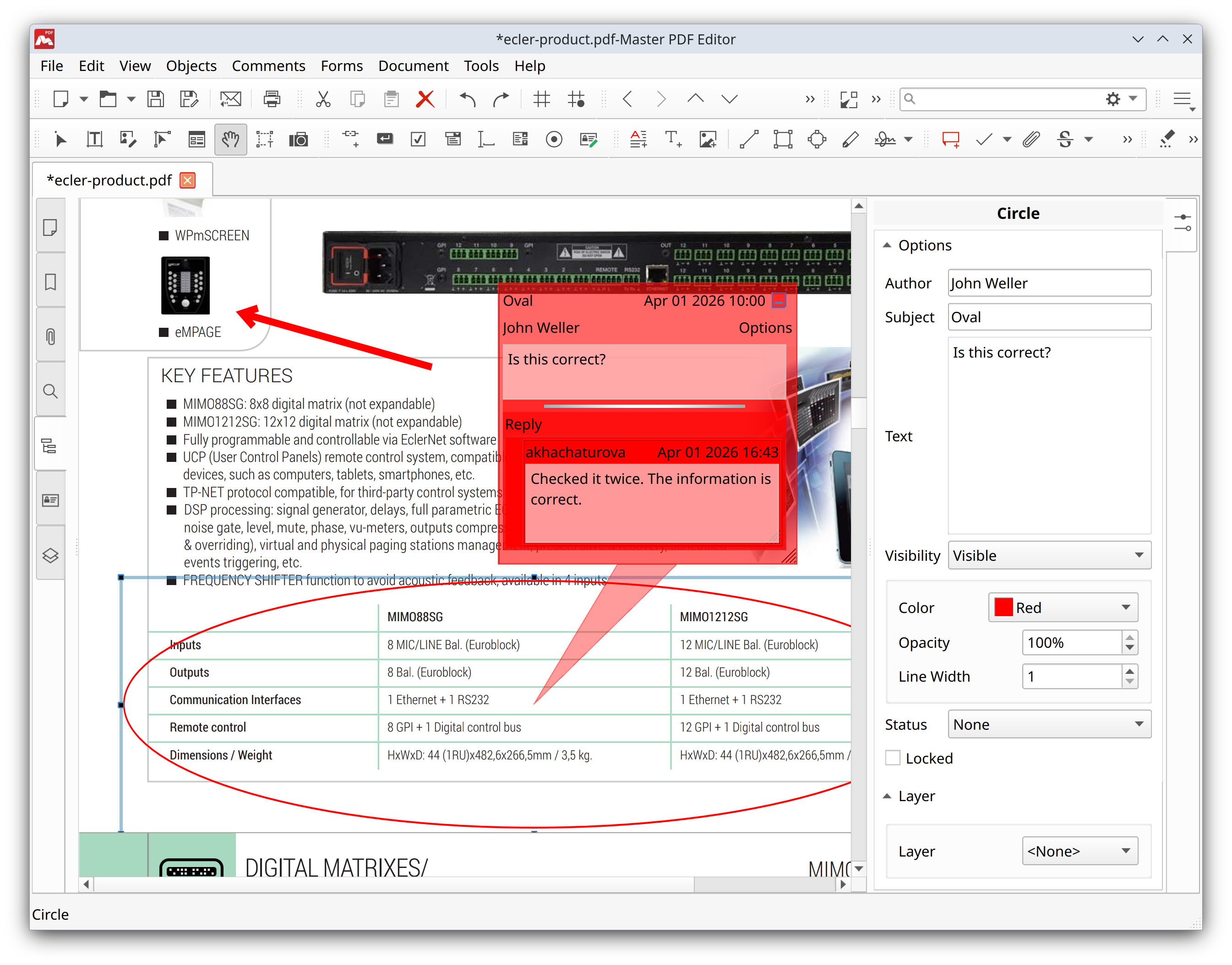
Task: Select the Attach File paperclip tool
Action: (x=1031, y=139)
